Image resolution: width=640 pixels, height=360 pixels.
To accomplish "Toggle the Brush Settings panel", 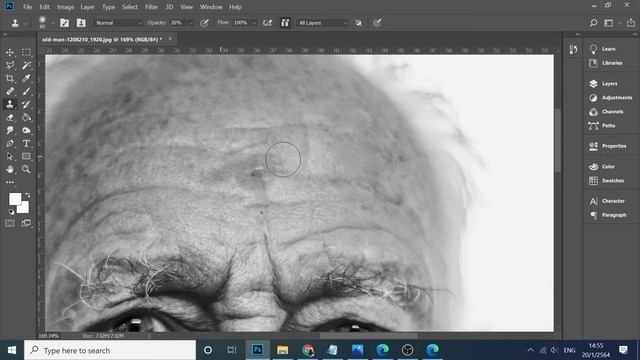I will (64, 23).
